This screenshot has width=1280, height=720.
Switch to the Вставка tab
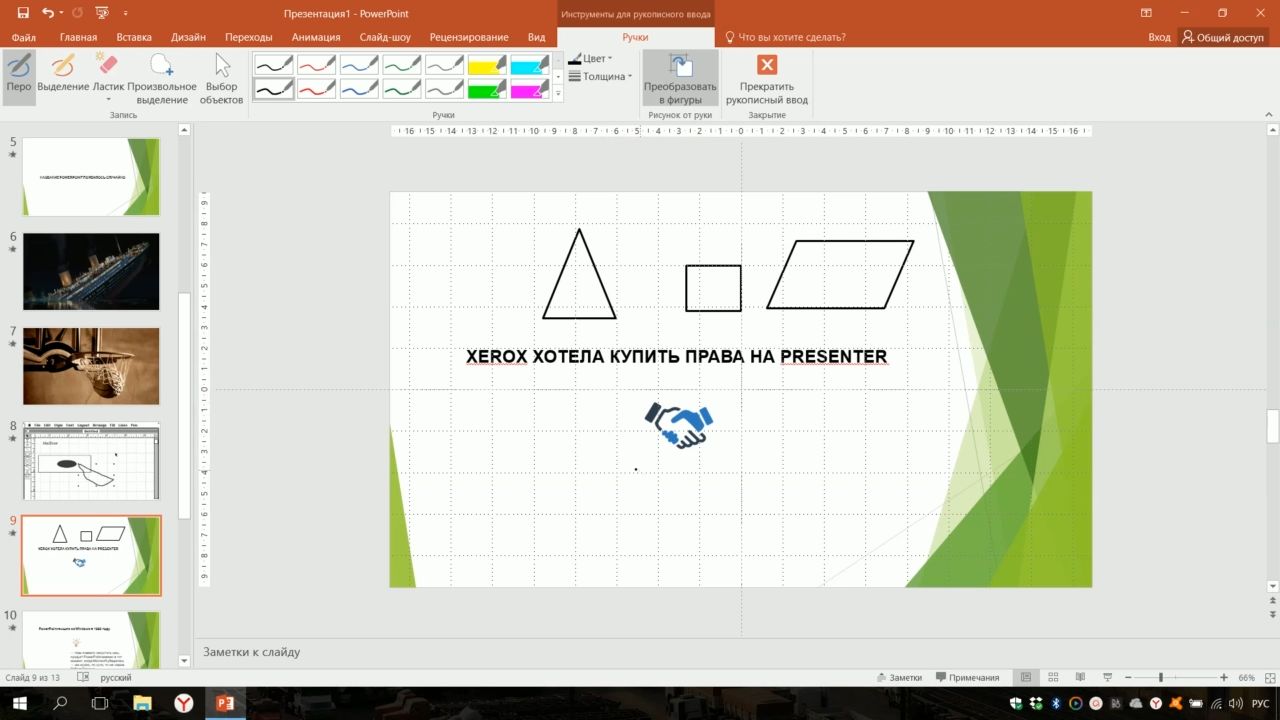point(134,37)
